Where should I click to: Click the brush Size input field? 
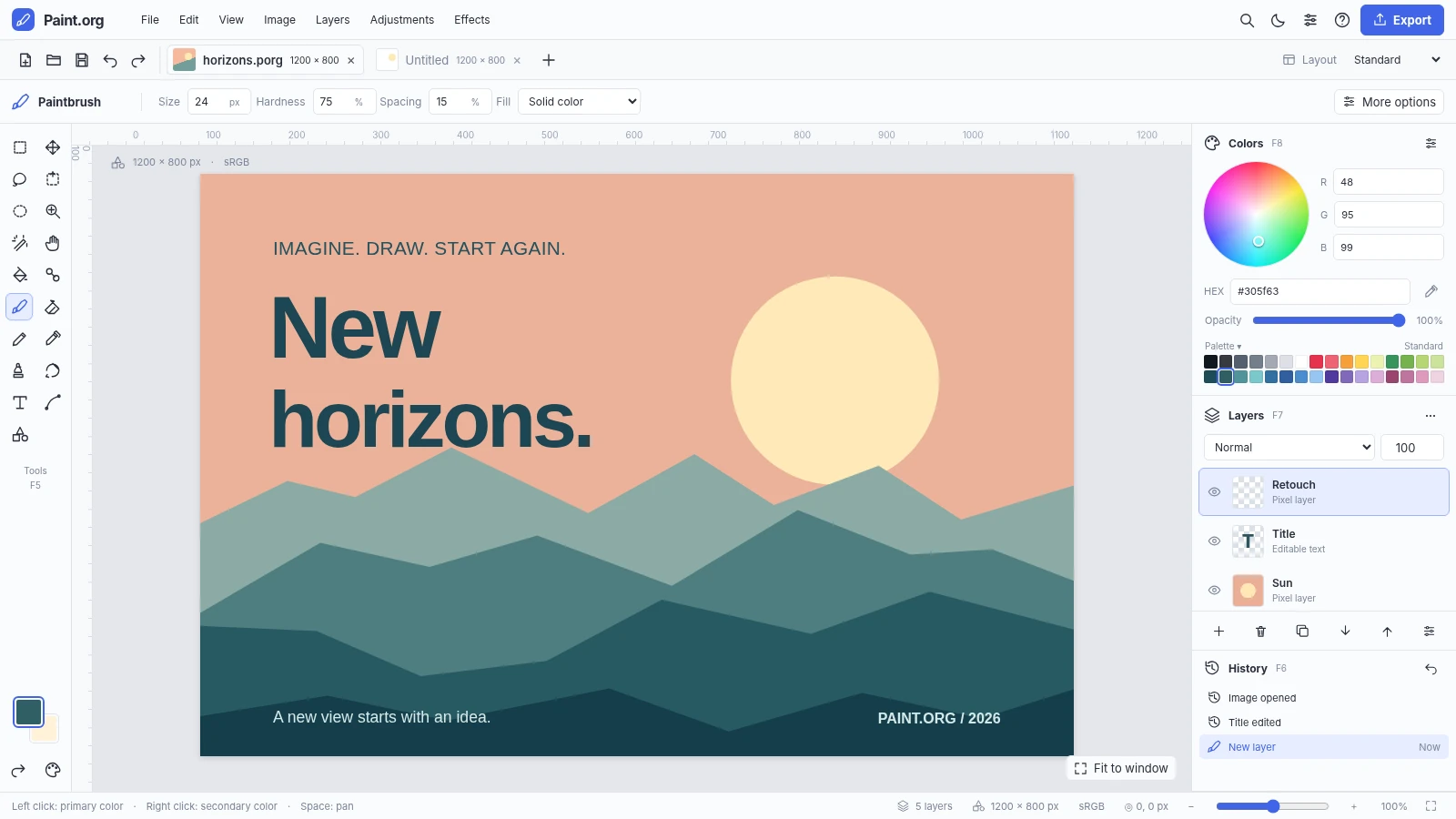(x=218, y=102)
